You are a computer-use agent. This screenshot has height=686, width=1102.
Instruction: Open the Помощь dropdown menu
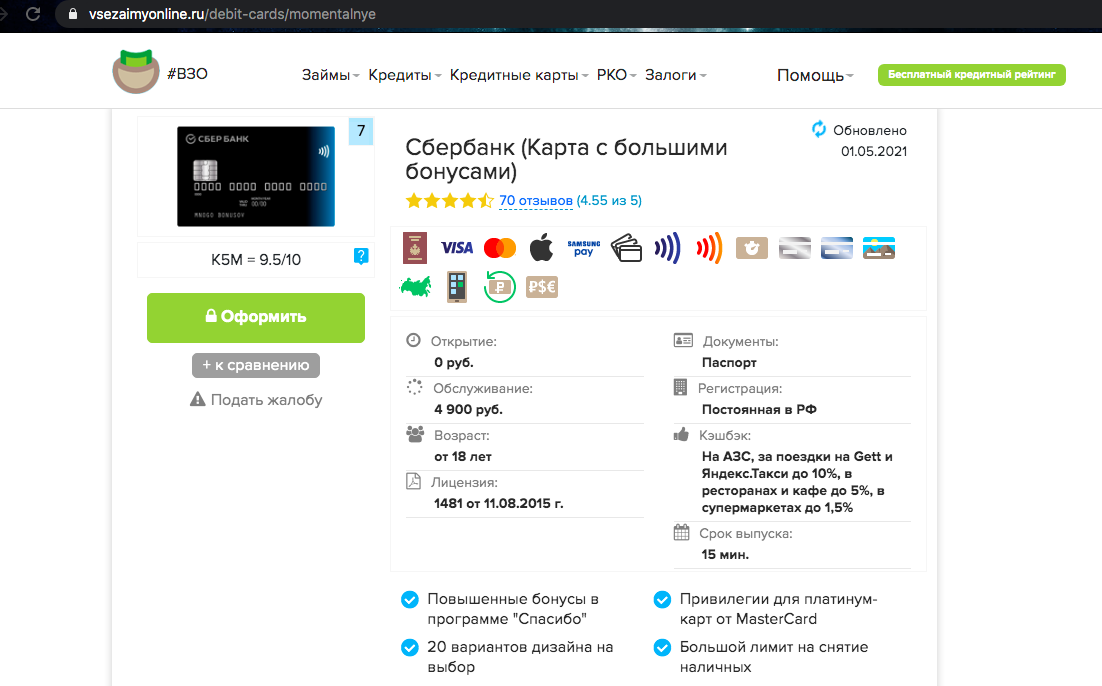[x=815, y=75]
